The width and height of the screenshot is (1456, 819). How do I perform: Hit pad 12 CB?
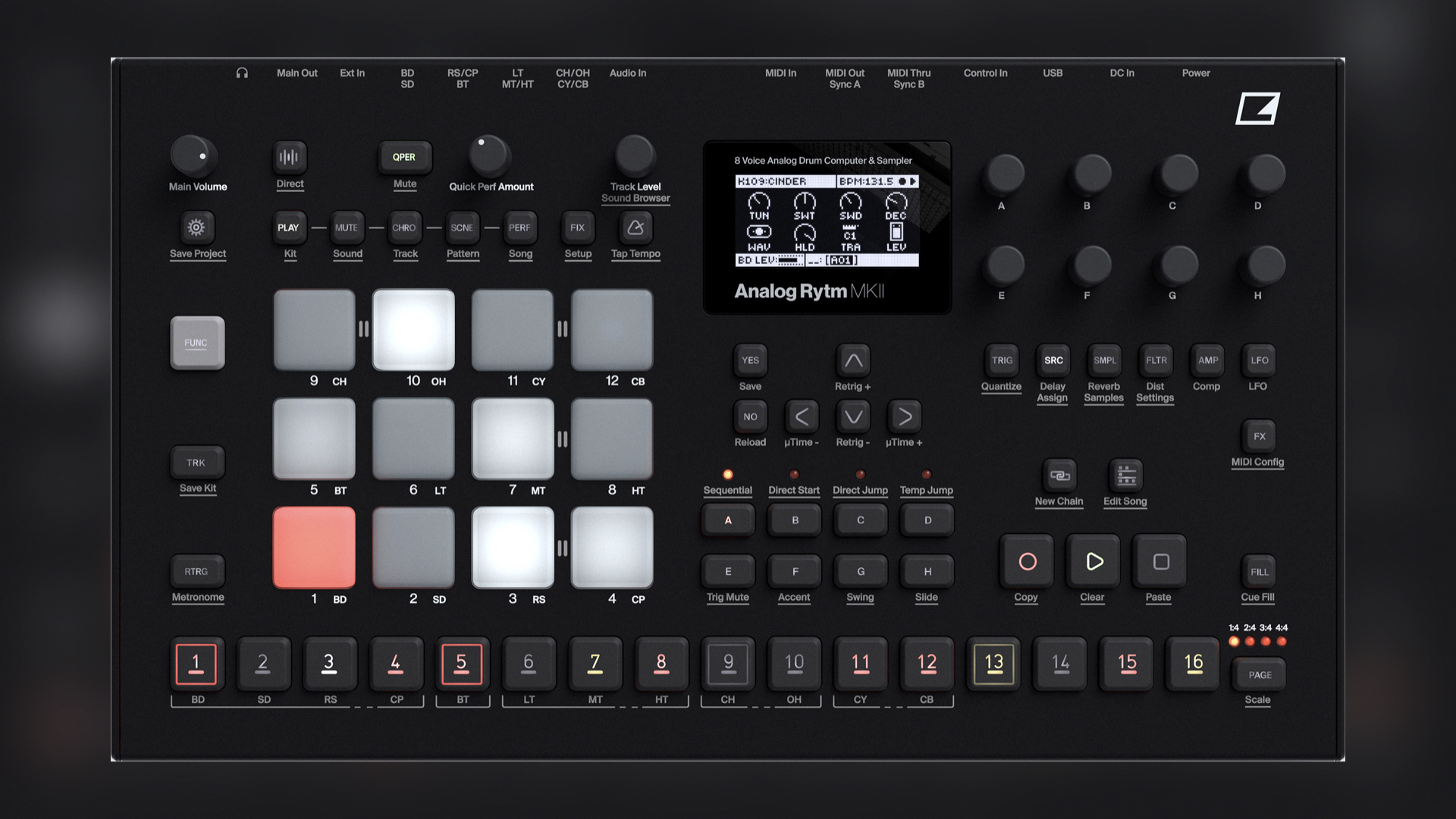[x=612, y=330]
